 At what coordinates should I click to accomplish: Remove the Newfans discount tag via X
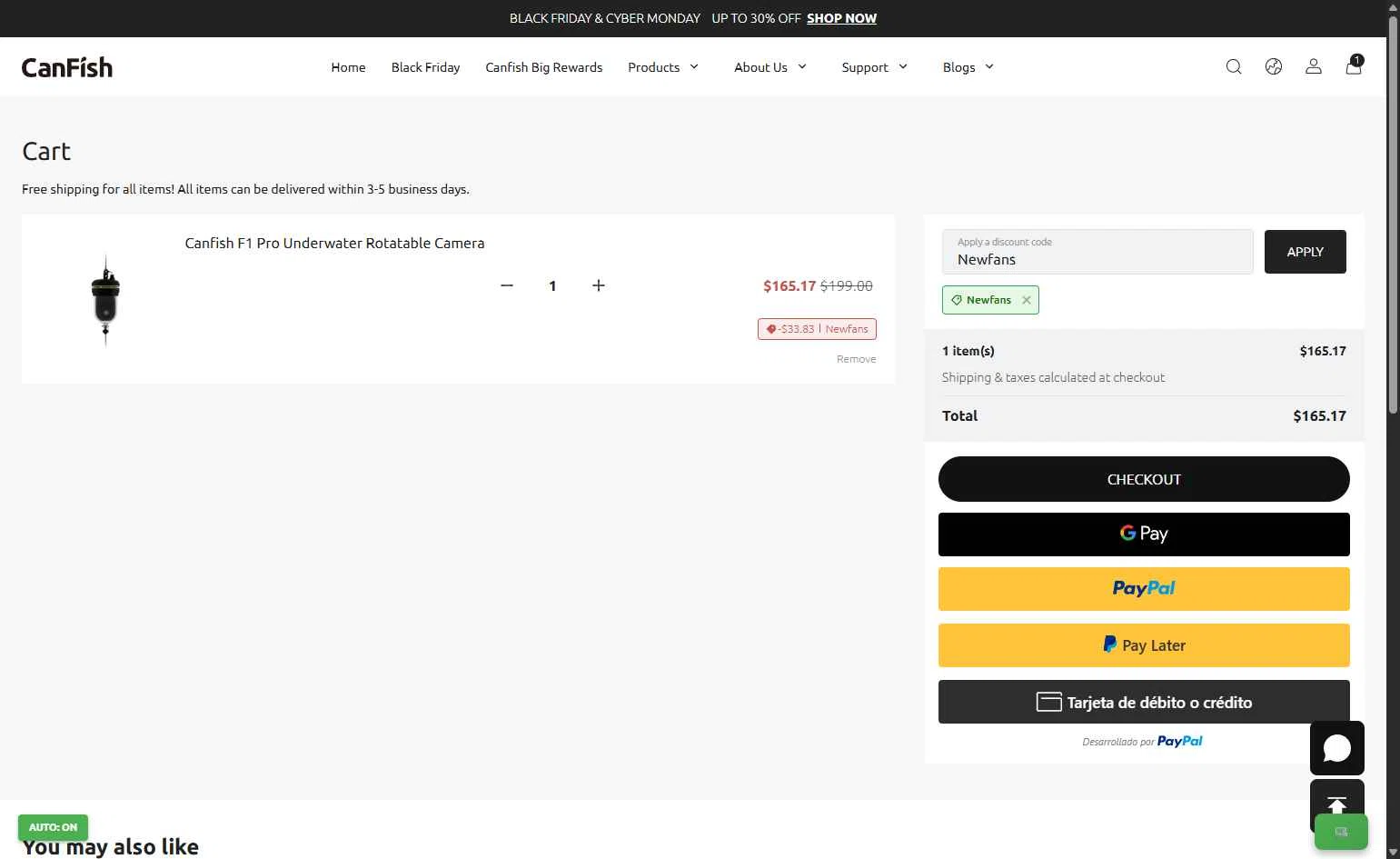click(x=1027, y=300)
